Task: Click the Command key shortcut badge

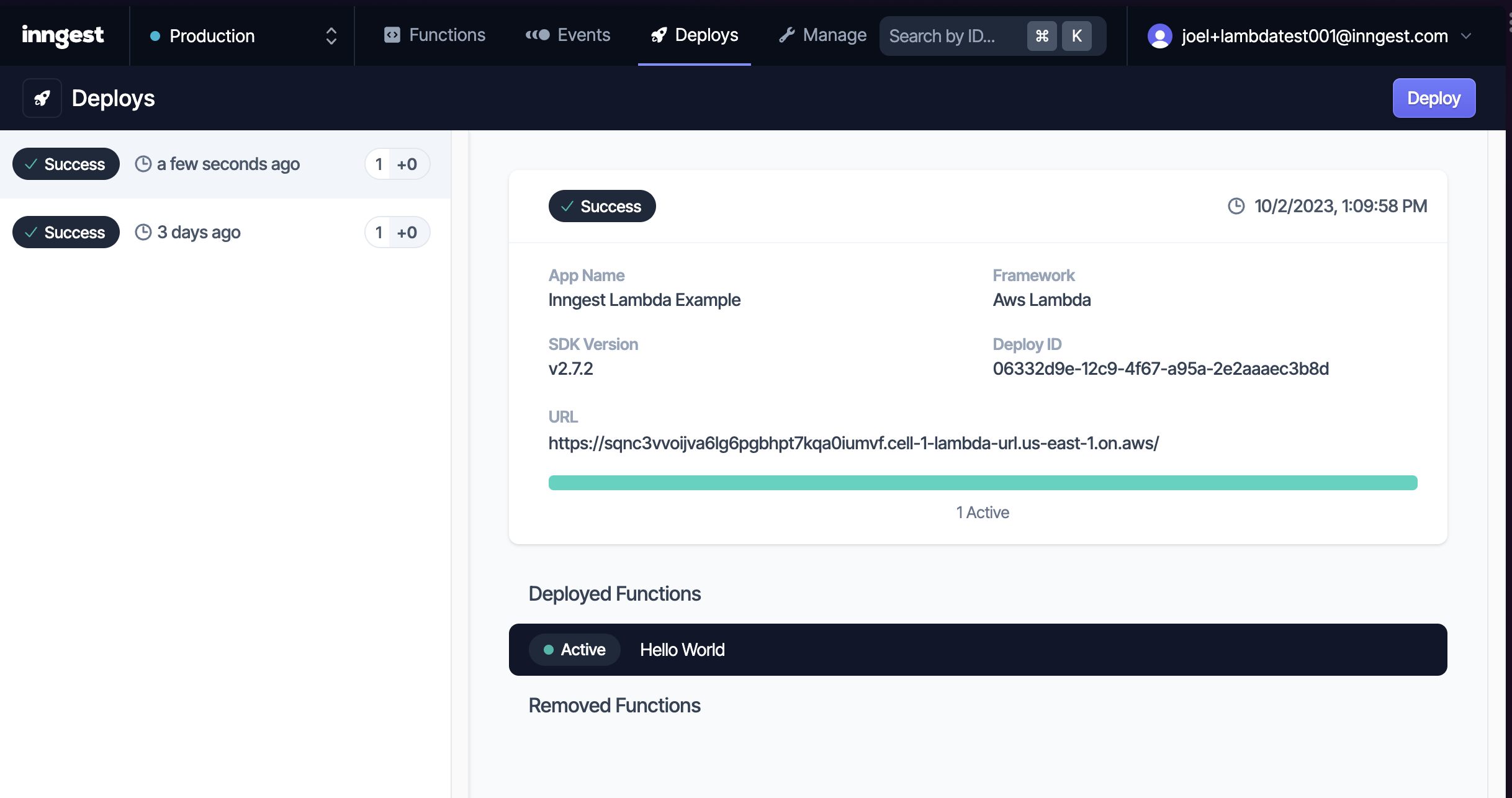Action: pyautogui.click(x=1042, y=36)
